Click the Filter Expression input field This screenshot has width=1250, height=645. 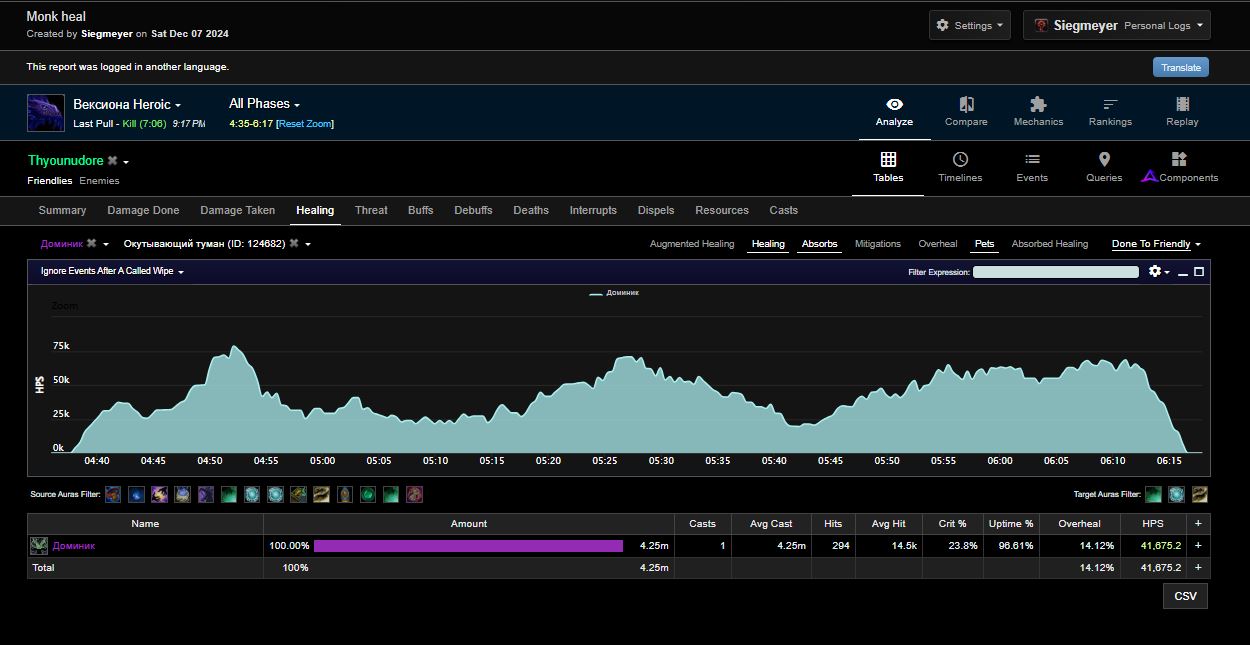[1055, 272]
